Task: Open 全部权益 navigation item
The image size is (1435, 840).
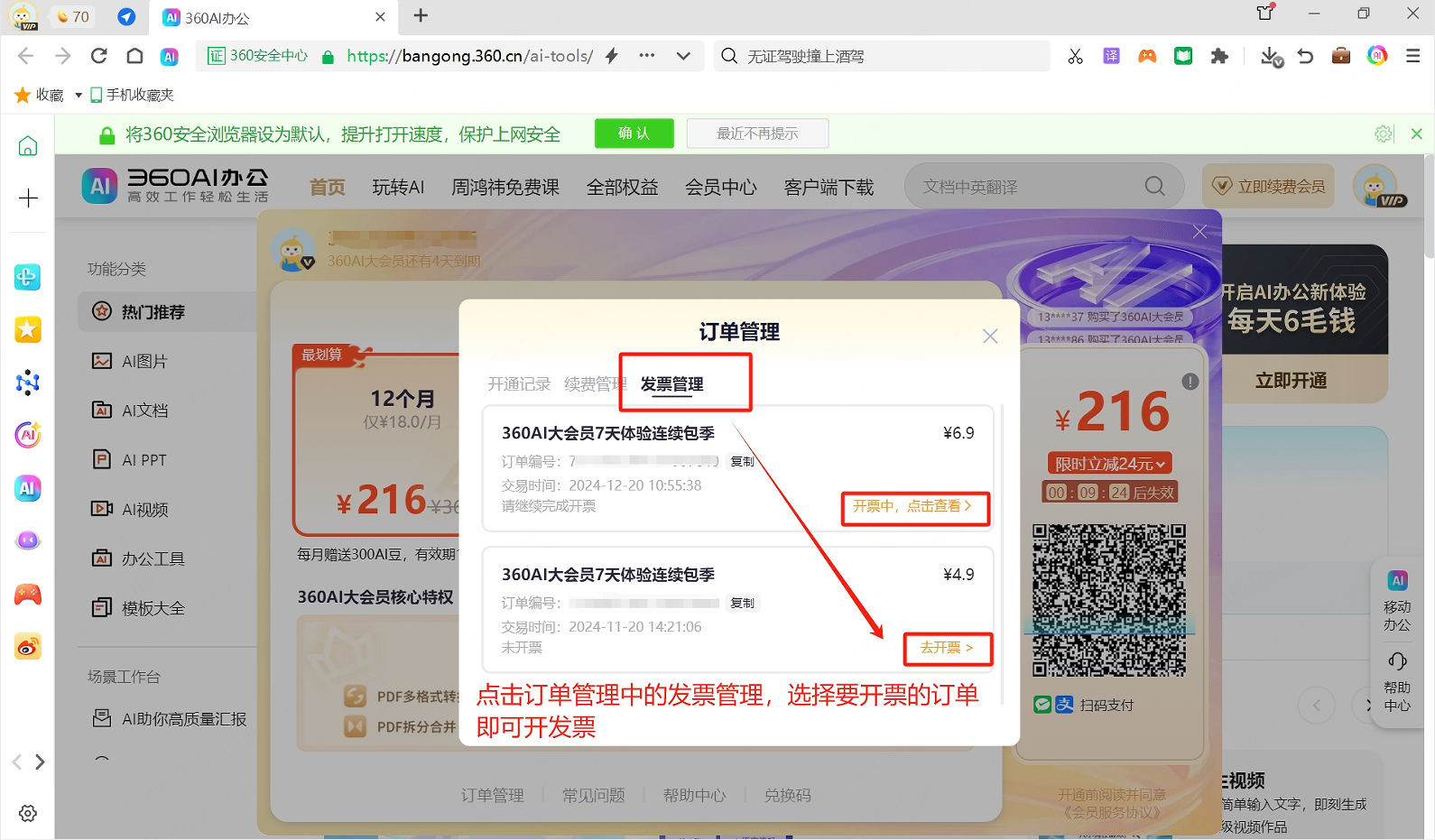Action: tap(622, 187)
